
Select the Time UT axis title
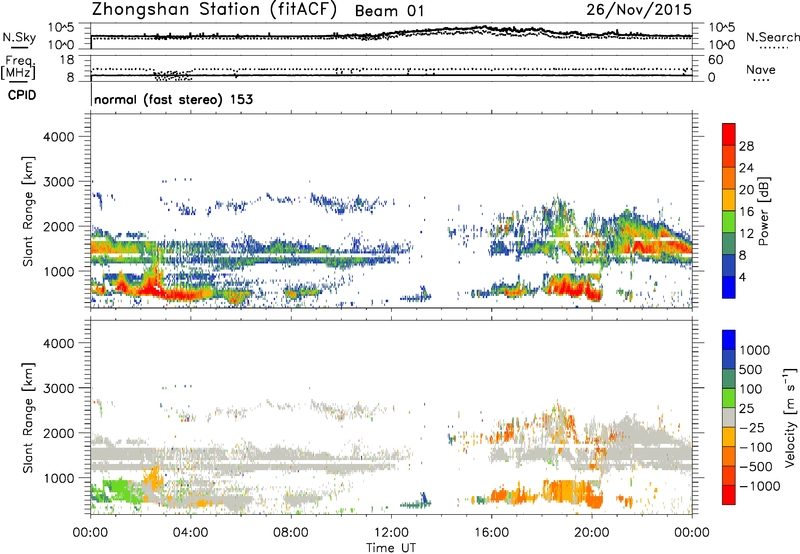click(391, 548)
